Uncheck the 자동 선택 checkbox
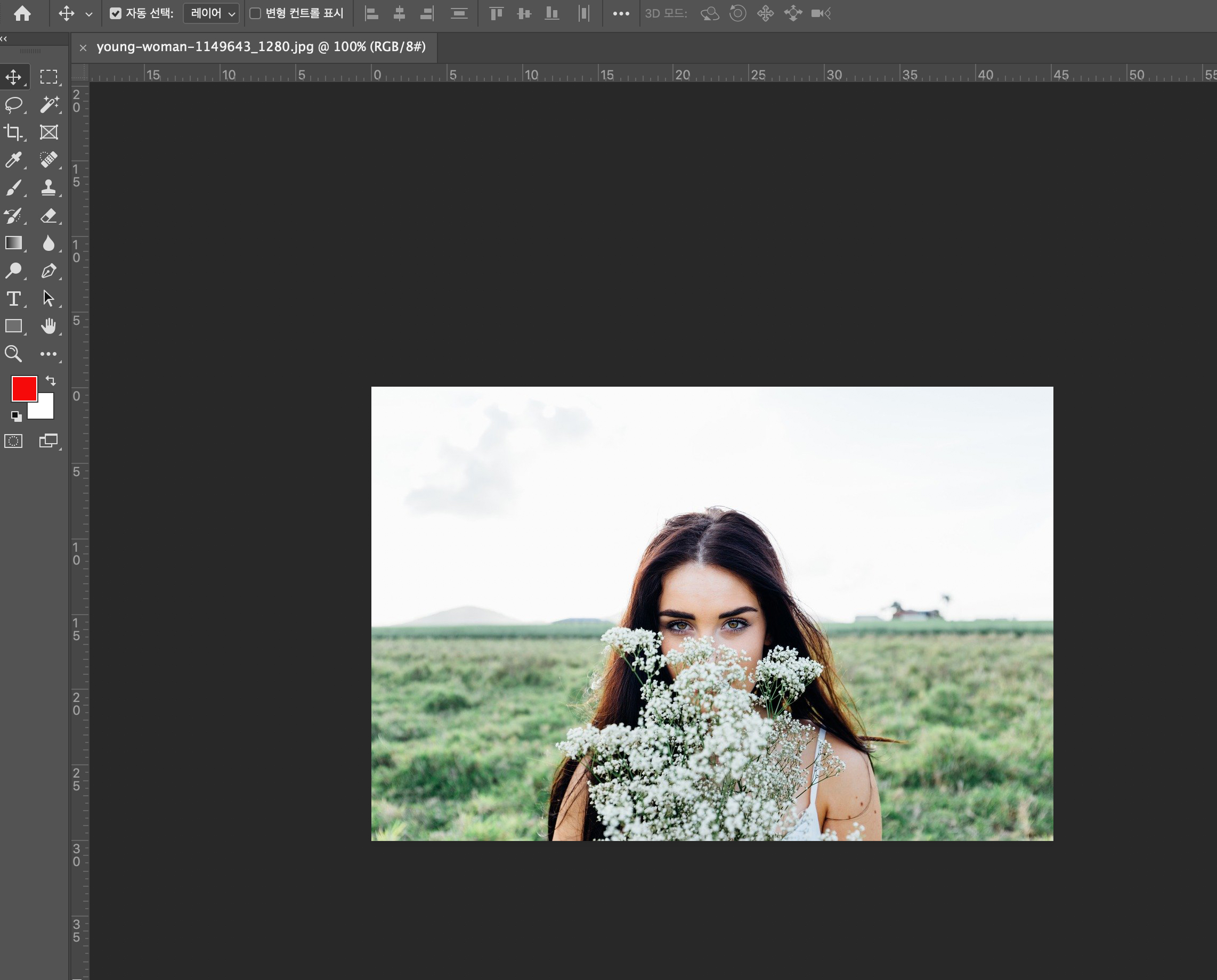 pos(116,13)
